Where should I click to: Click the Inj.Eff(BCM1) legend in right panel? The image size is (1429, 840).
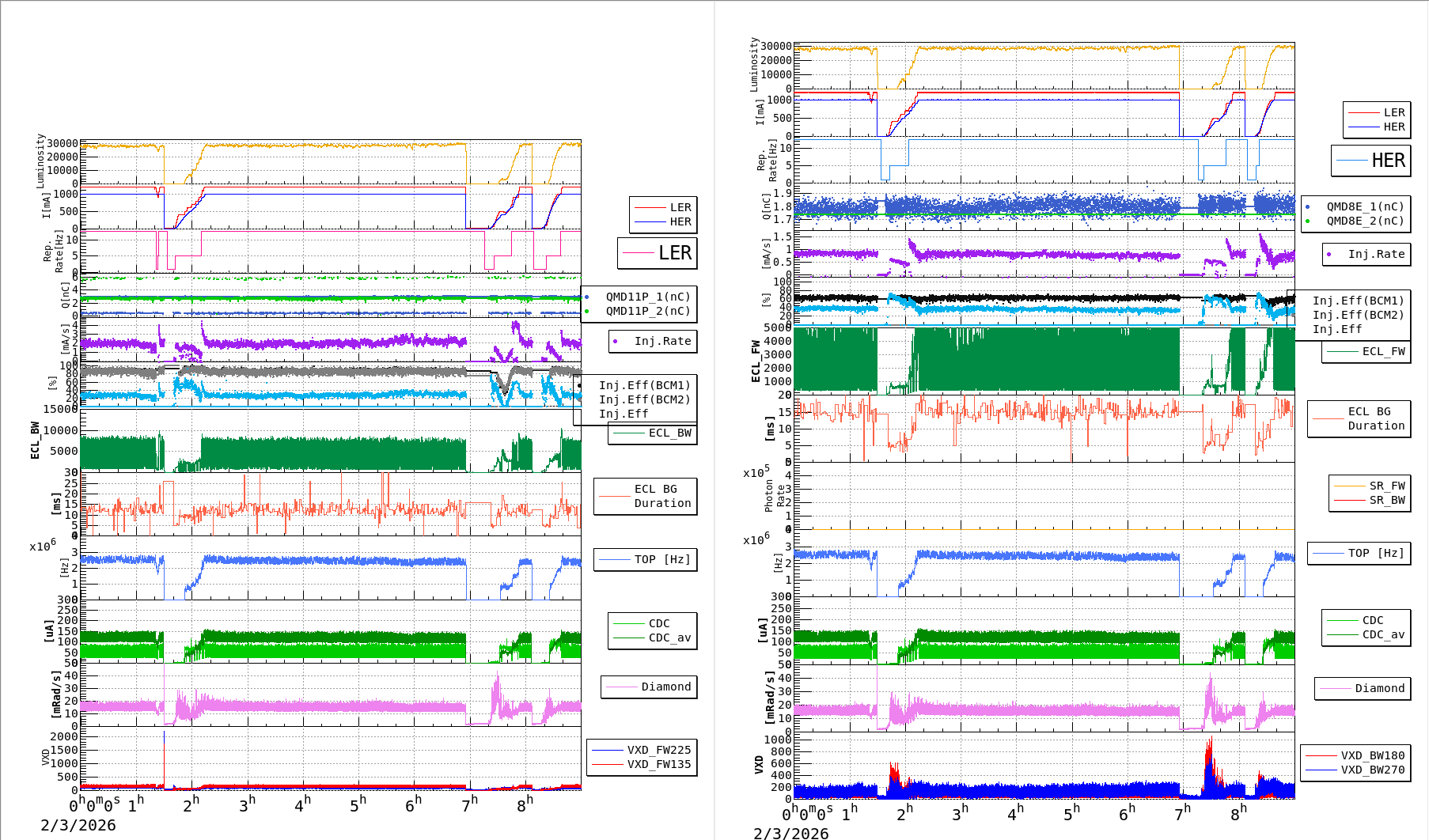(1358, 301)
